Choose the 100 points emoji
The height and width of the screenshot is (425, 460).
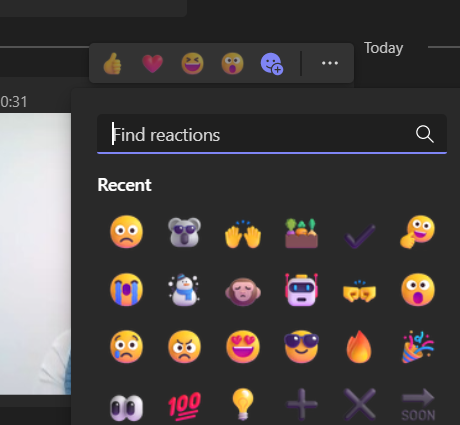184,404
